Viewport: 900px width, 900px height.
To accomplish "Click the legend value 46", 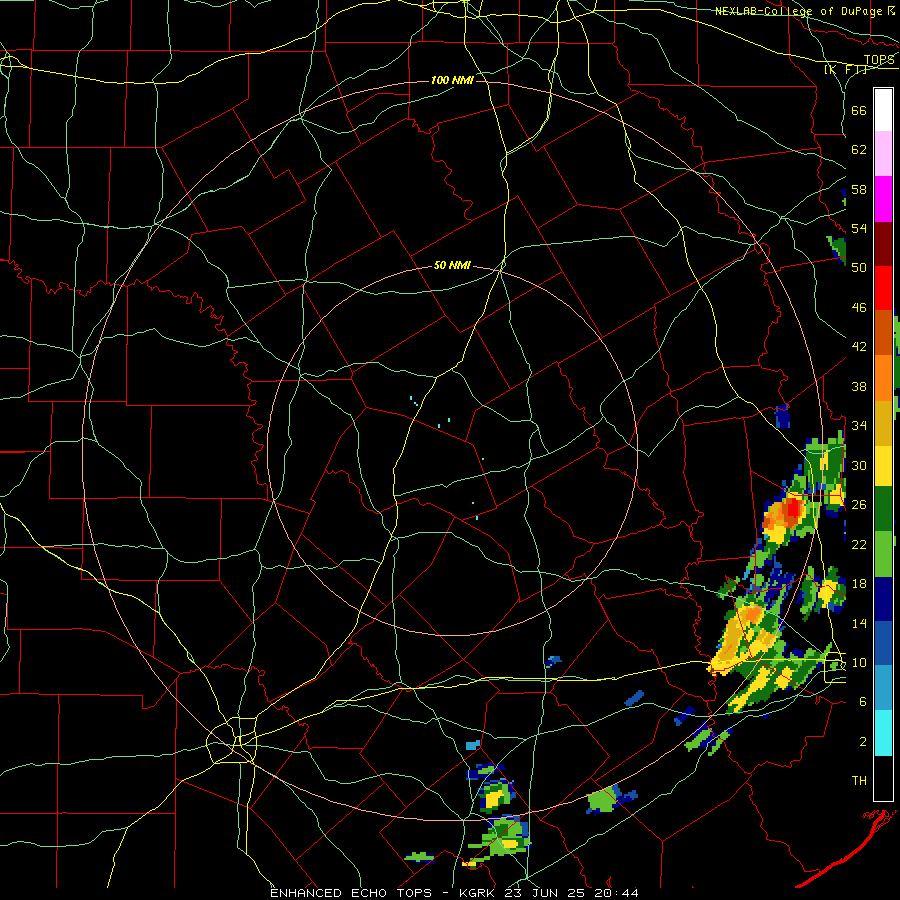I will 859,308.
